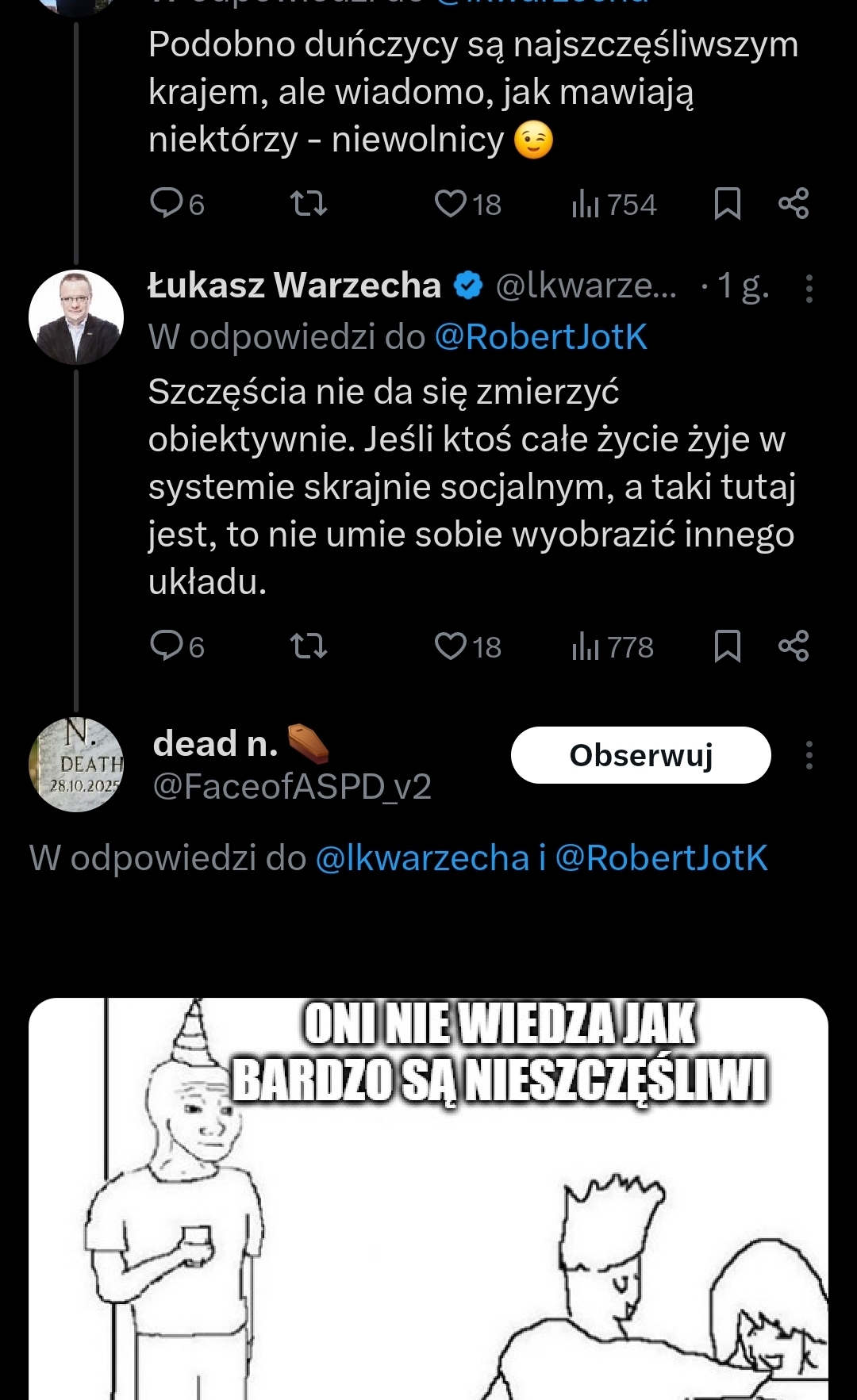857x1400 pixels.
Task: Open more options for dead n. tweet
Action: point(809,755)
